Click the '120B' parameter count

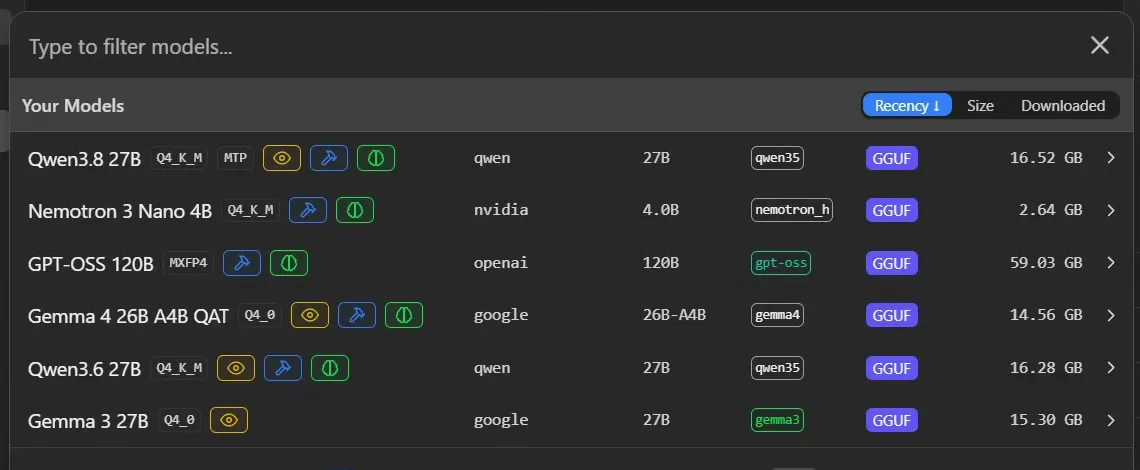click(x=661, y=263)
